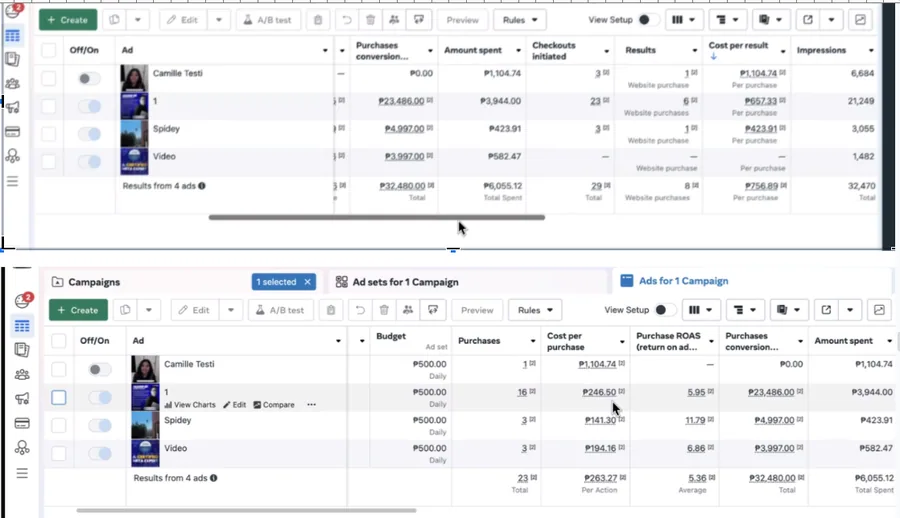Click Compare under ad 1
This screenshot has width=900, height=518.
(274, 405)
